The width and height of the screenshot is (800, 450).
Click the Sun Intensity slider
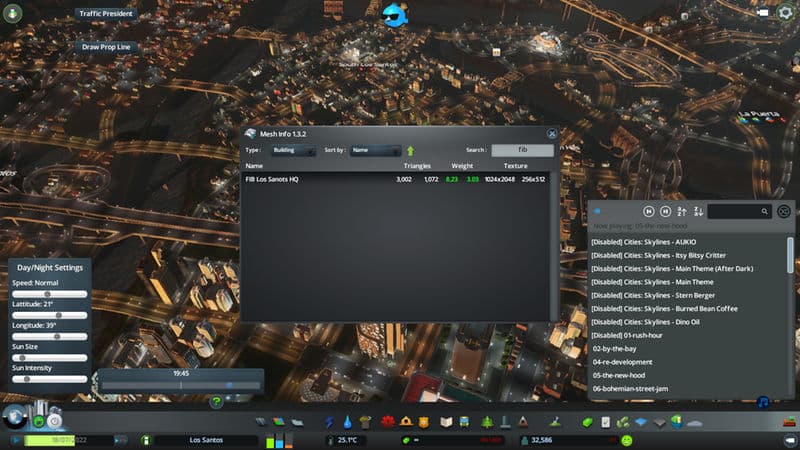point(49,379)
